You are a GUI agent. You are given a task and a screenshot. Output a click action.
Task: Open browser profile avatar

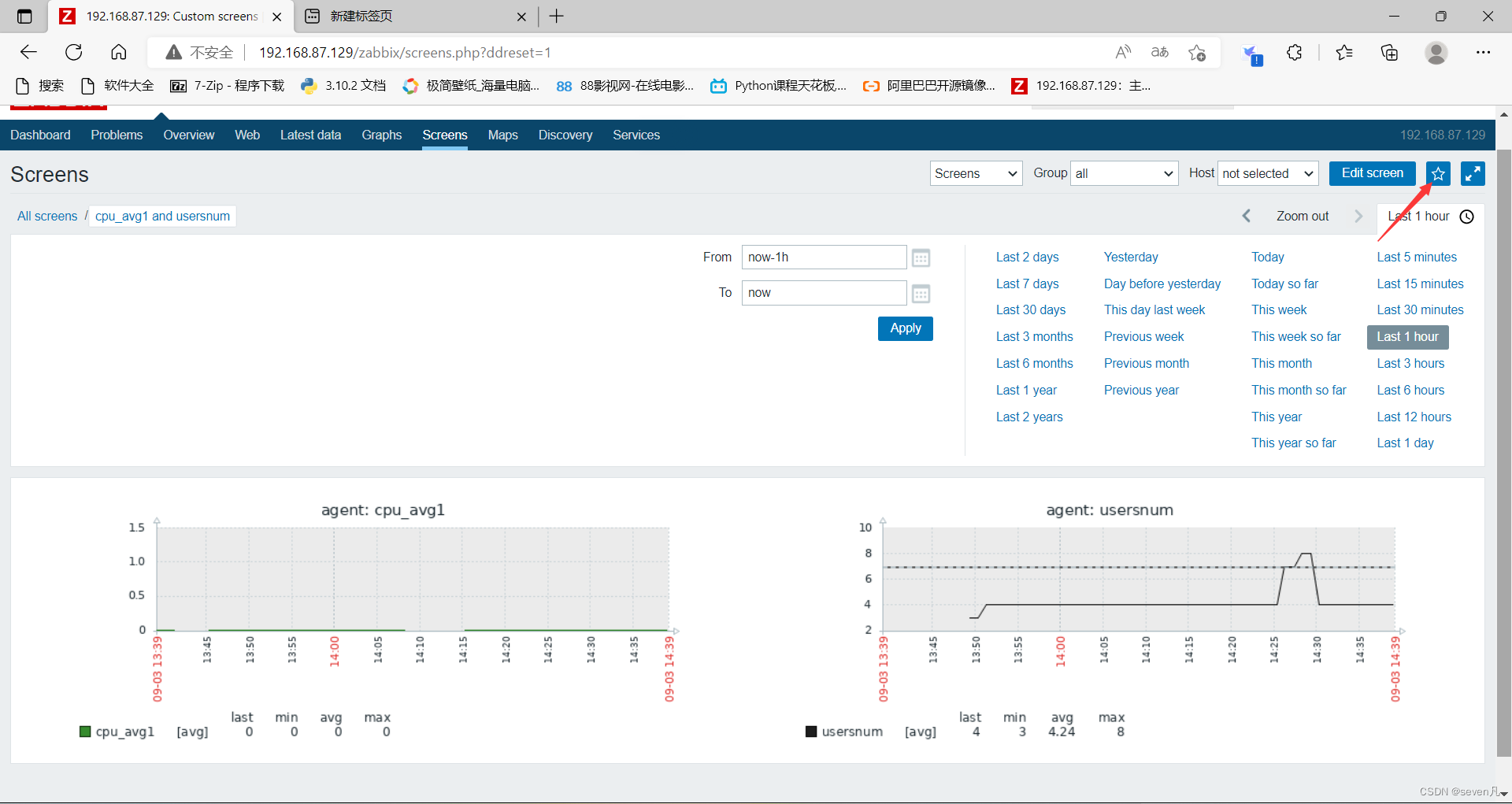click(x=1436, y=53)
